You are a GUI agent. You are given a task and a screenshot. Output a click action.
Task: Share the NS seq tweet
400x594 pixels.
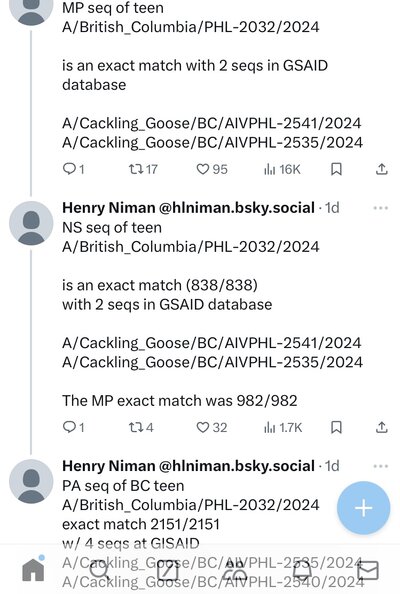point(381,427)
